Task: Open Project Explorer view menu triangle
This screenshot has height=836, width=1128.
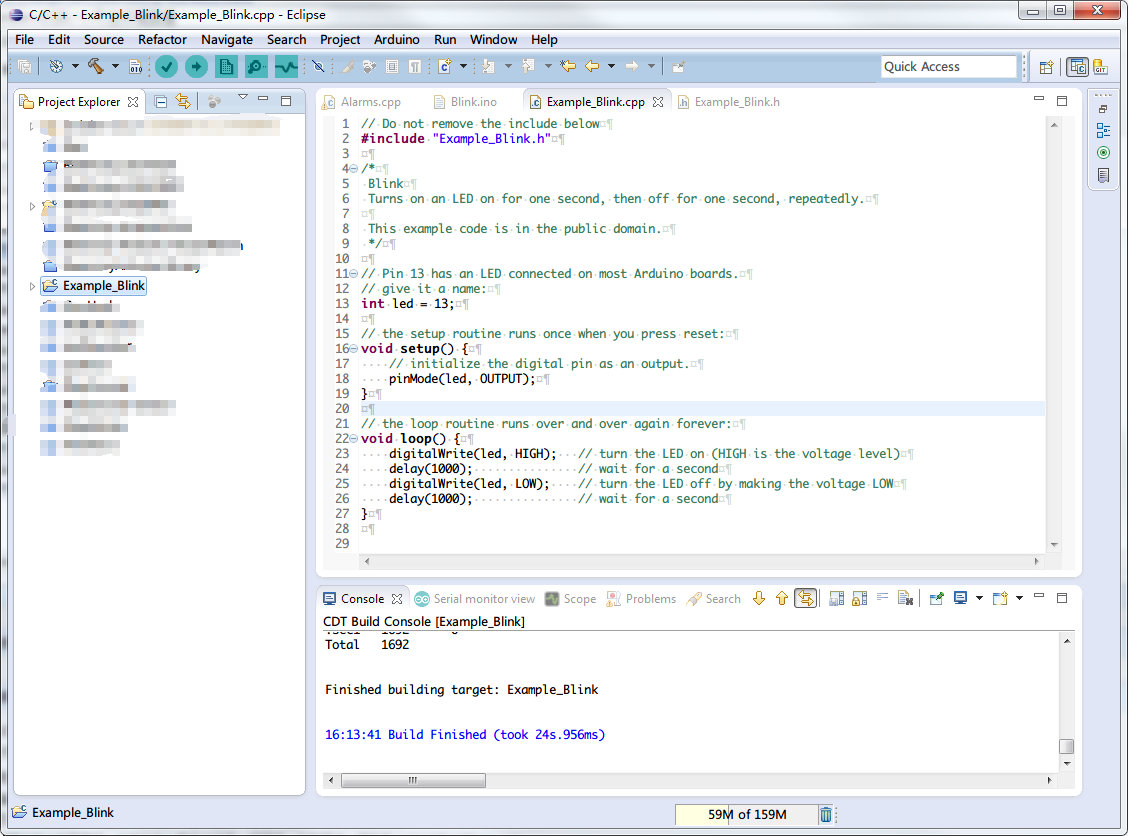Action: point(242,98)
